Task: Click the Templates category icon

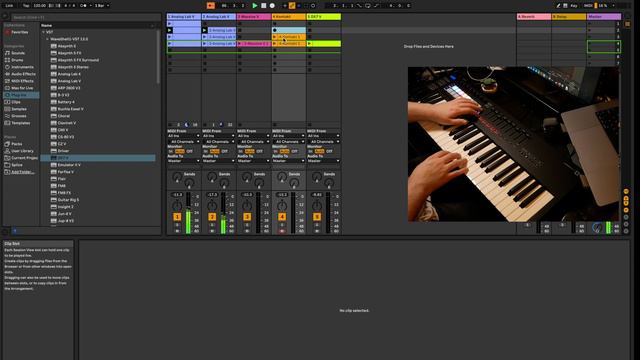Action: pyautogui.click(x=7, y=123)
